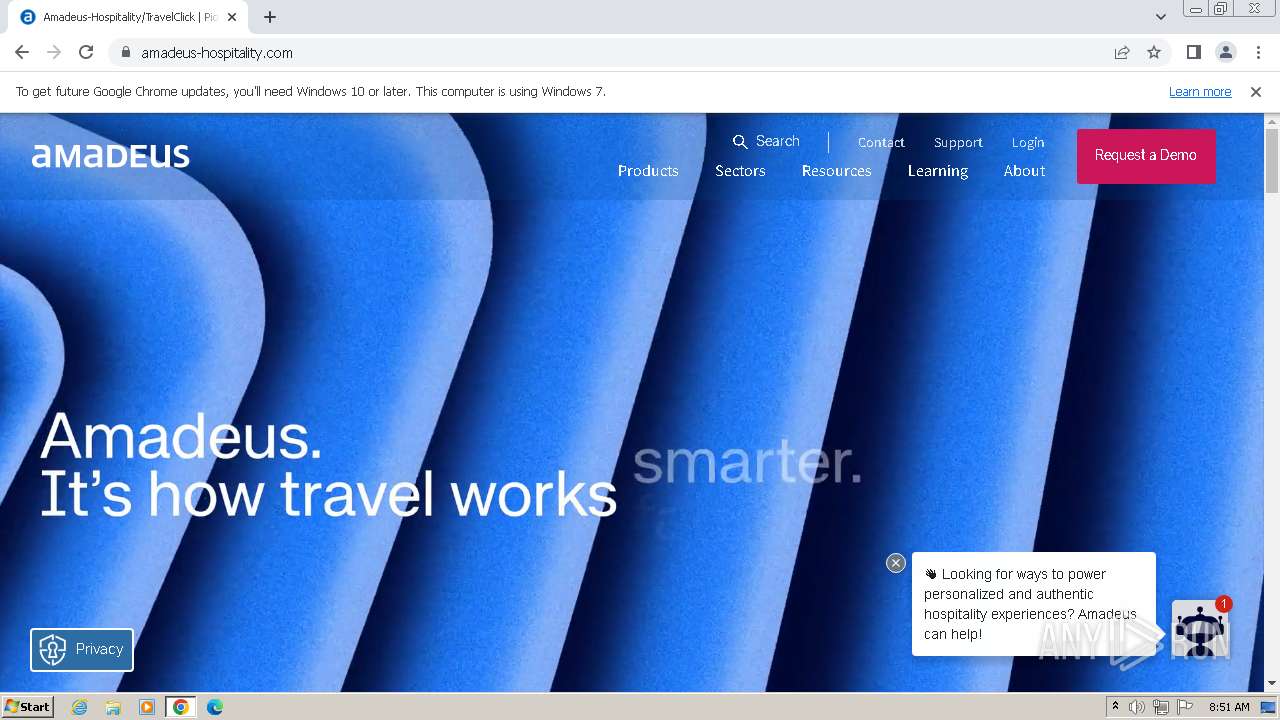Click the Chrome taskbar icon
Screen dimensions: 1280x720
click(181, 707)
